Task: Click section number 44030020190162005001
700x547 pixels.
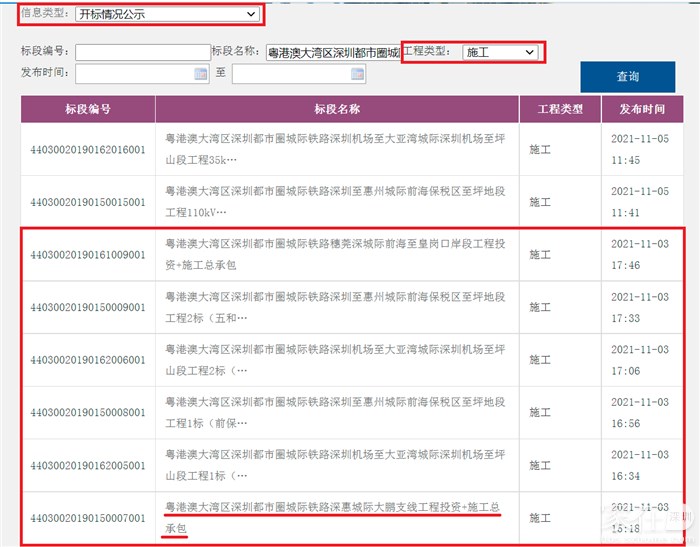Action: (x=89, y=465)
